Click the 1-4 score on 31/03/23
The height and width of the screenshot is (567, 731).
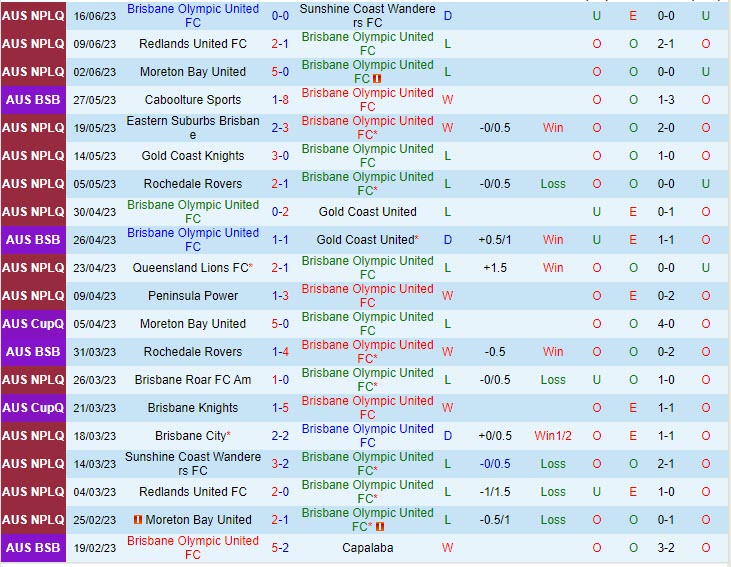coord(280,352)
